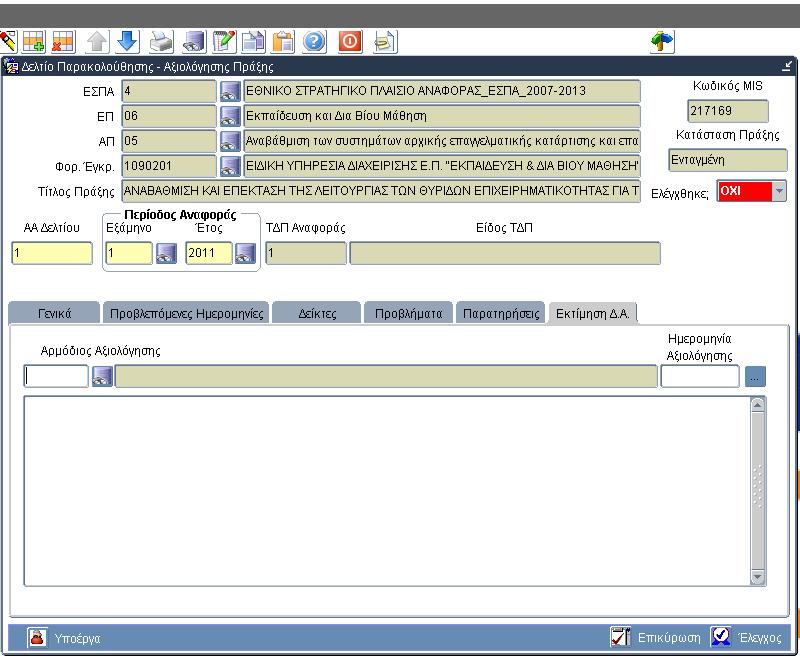The image size is (800, 656).
Task: Click the Έτος field showing 2011
Action: [209, 253]
